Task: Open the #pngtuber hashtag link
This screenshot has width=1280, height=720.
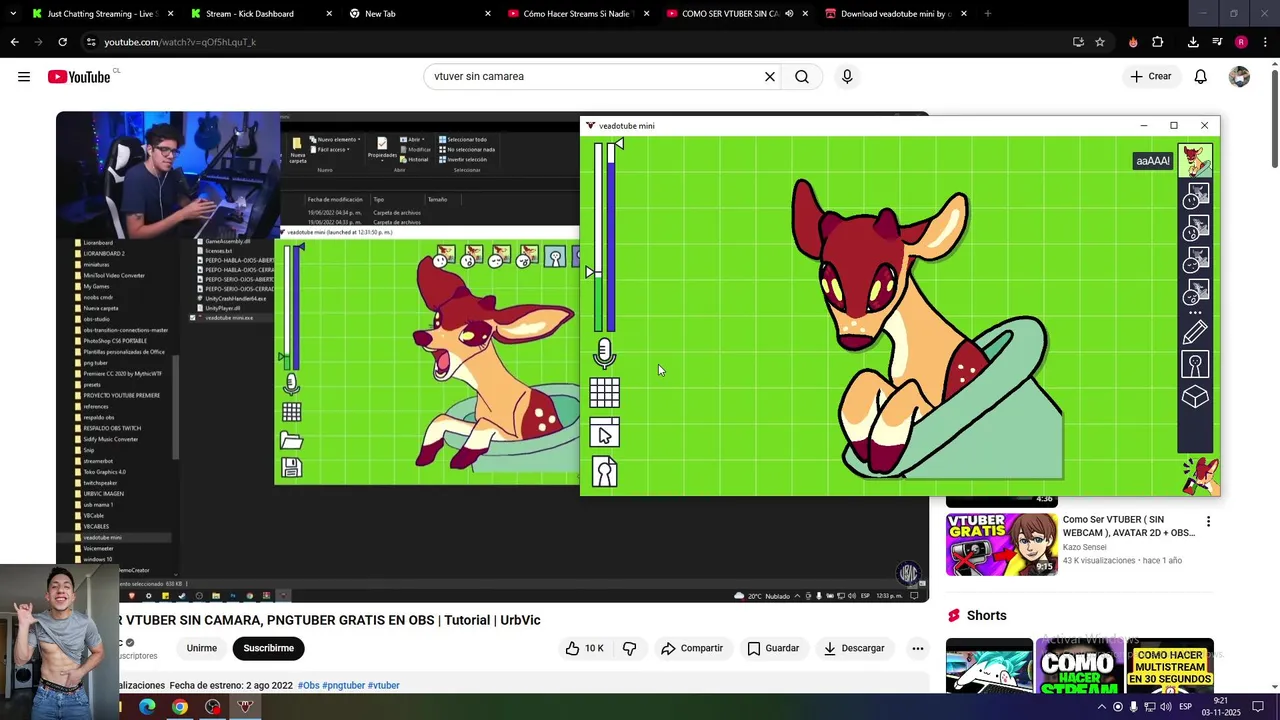Action: pyautogui.click(x=343, y=685)
